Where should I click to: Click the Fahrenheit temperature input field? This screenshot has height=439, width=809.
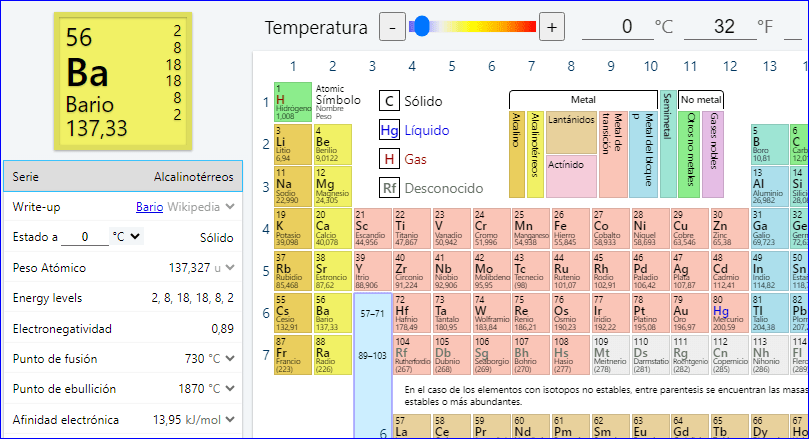(720, 26)
